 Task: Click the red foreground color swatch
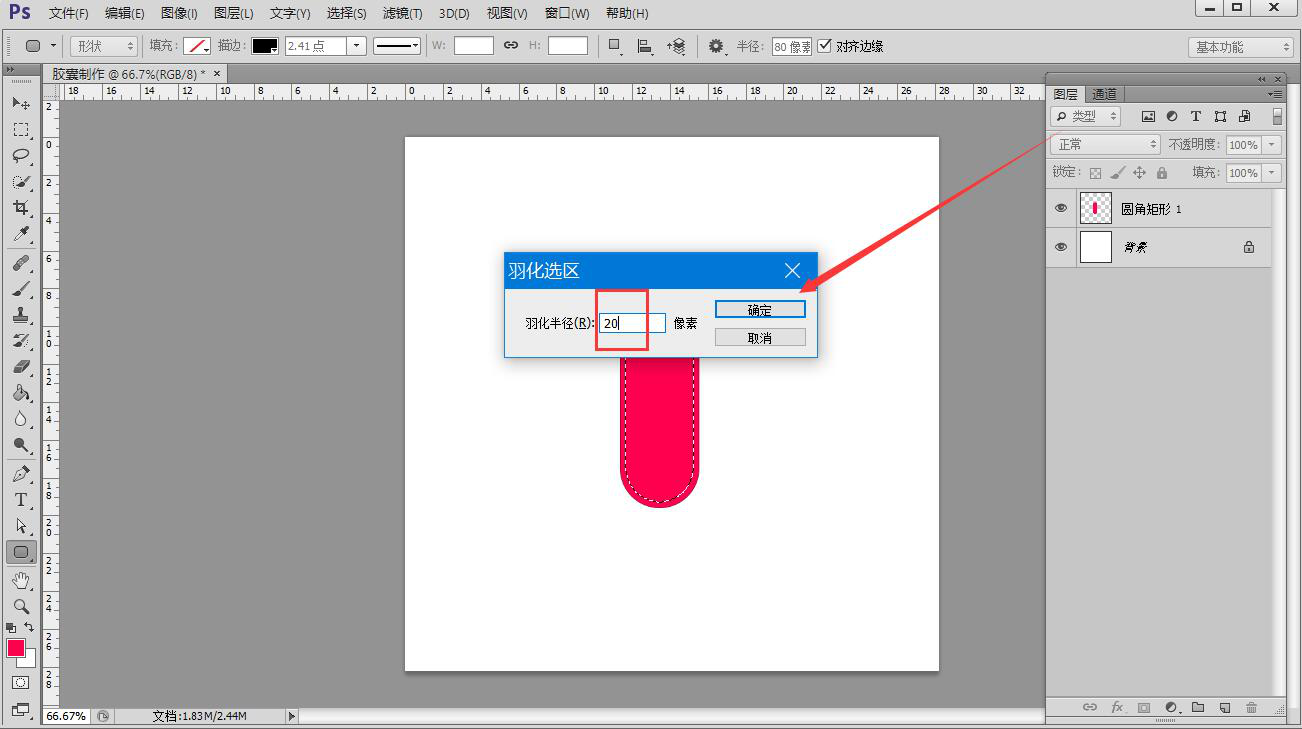(16, 648)
